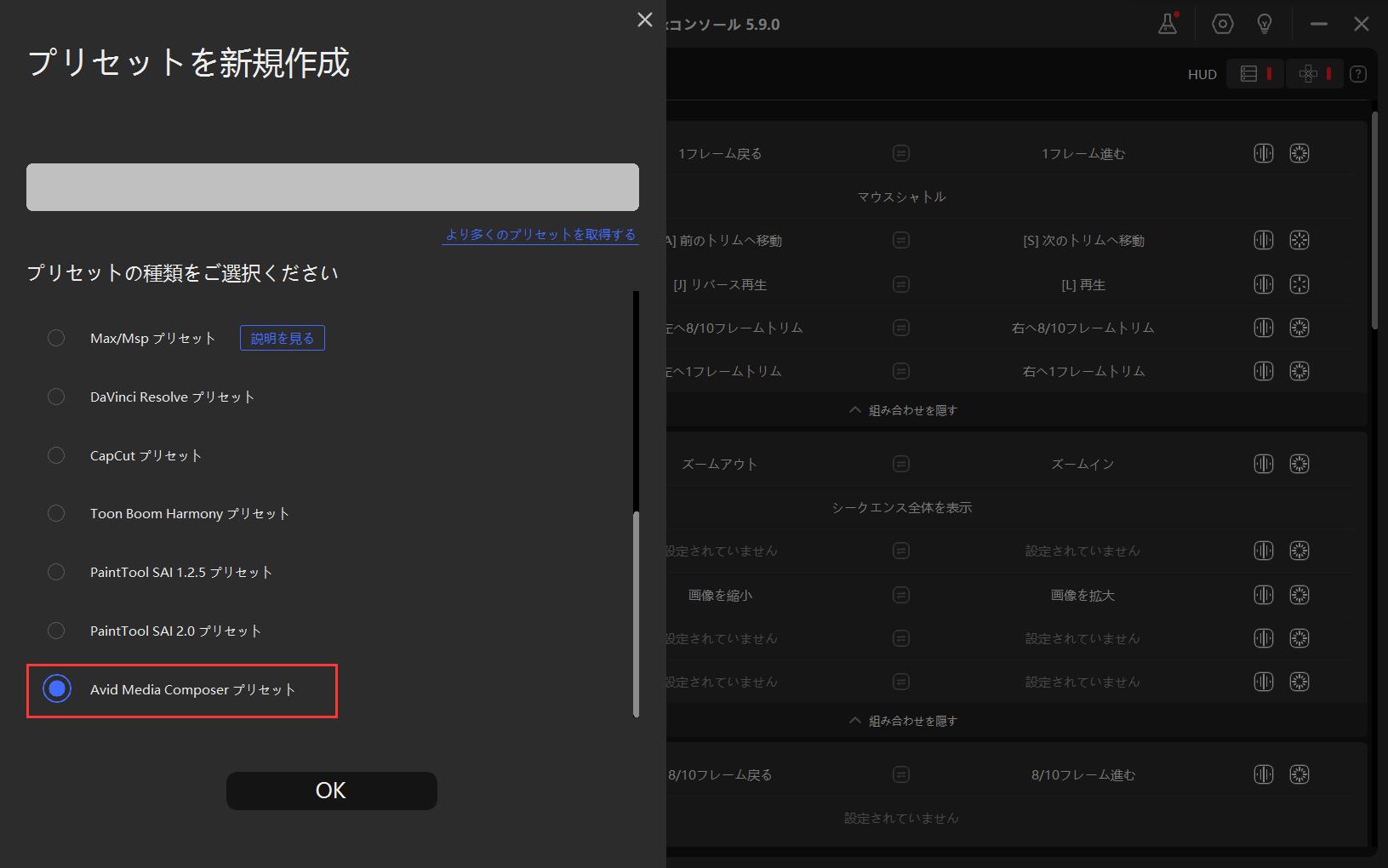Click the [S] 次のトリムへ移動 assignment

click(1082, 240)
